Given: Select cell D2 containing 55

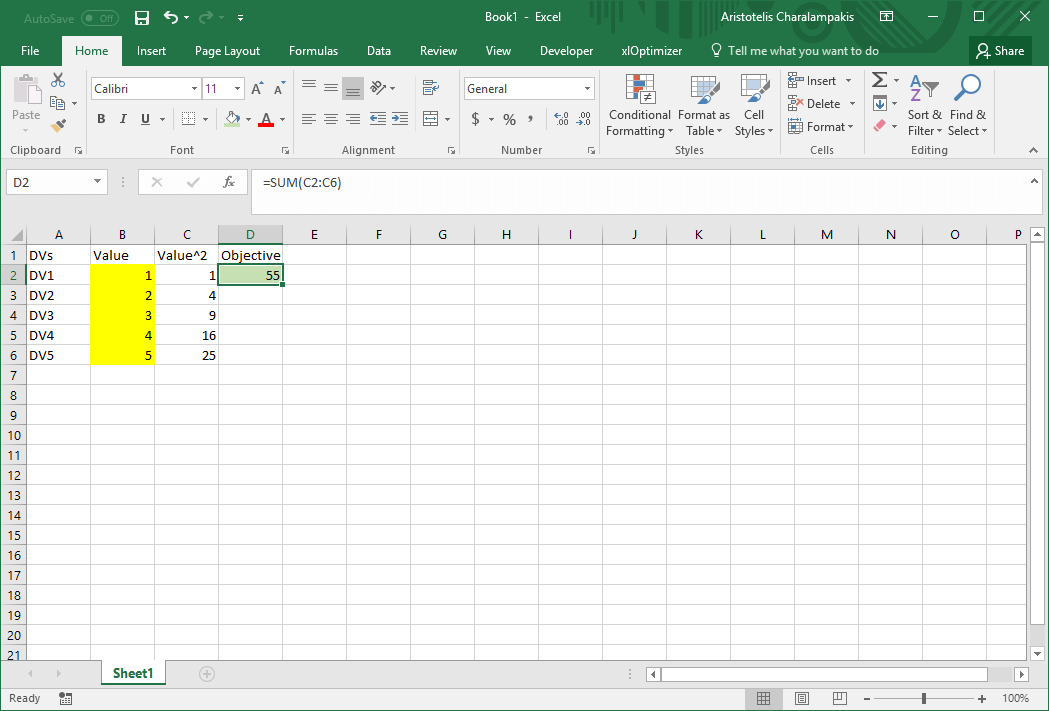Looking at the screenshot, I should 250,275.
